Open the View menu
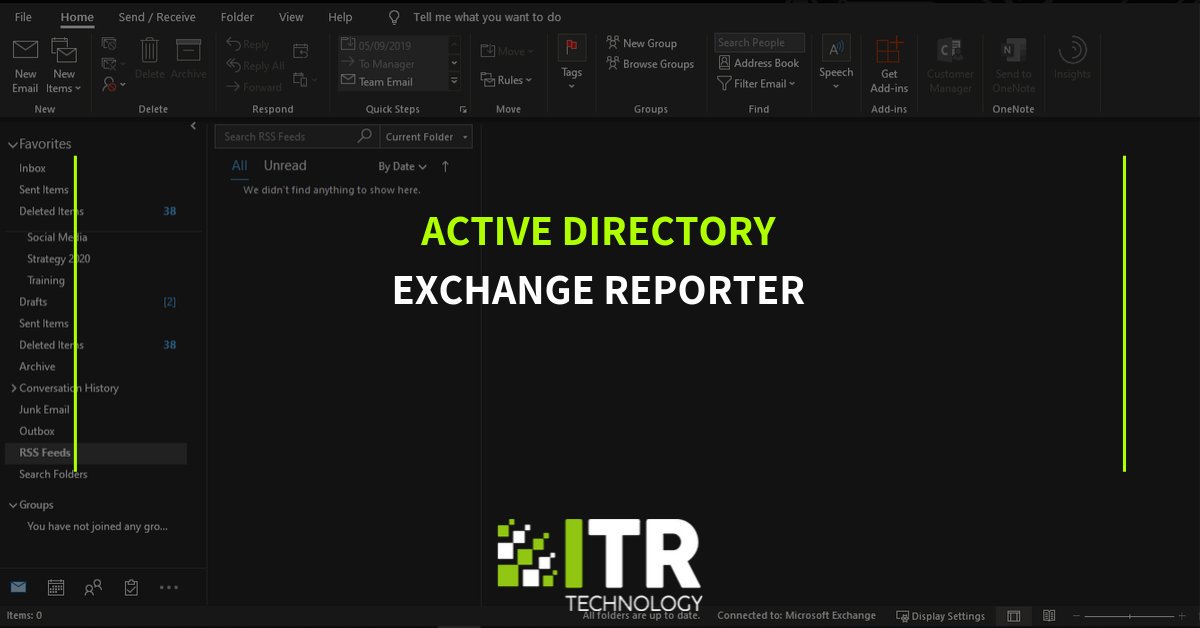 tap(291, 16)
